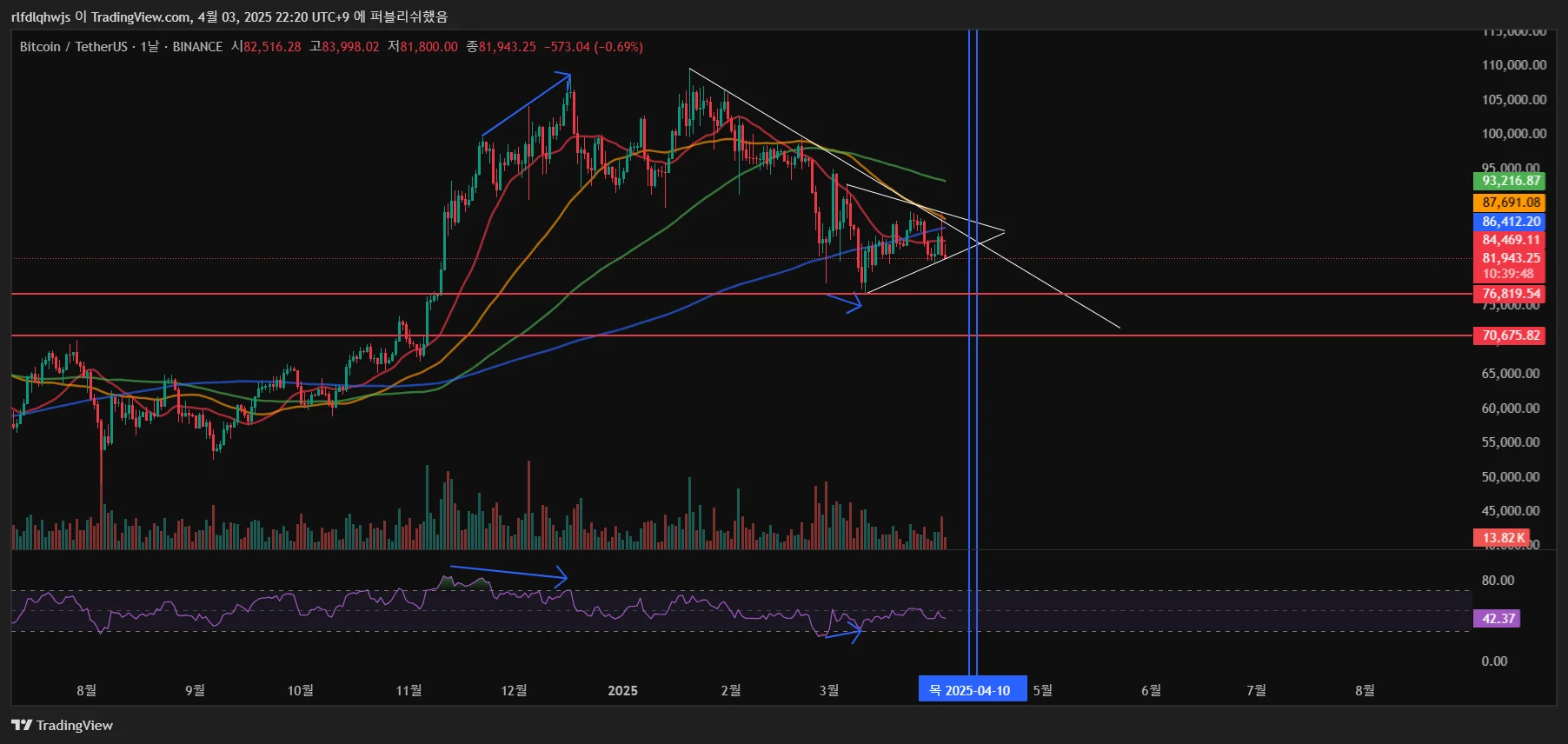Image resolution: width=1568 pixels, height=744 pixels.
Task: Select the blue arrow above RSI panel
Action: [508, 573]
